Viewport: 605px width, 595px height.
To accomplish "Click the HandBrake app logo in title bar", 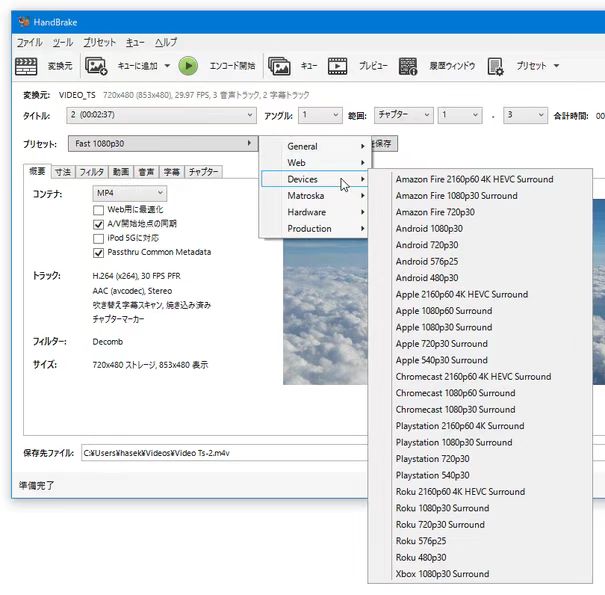I will click(24, 22).
